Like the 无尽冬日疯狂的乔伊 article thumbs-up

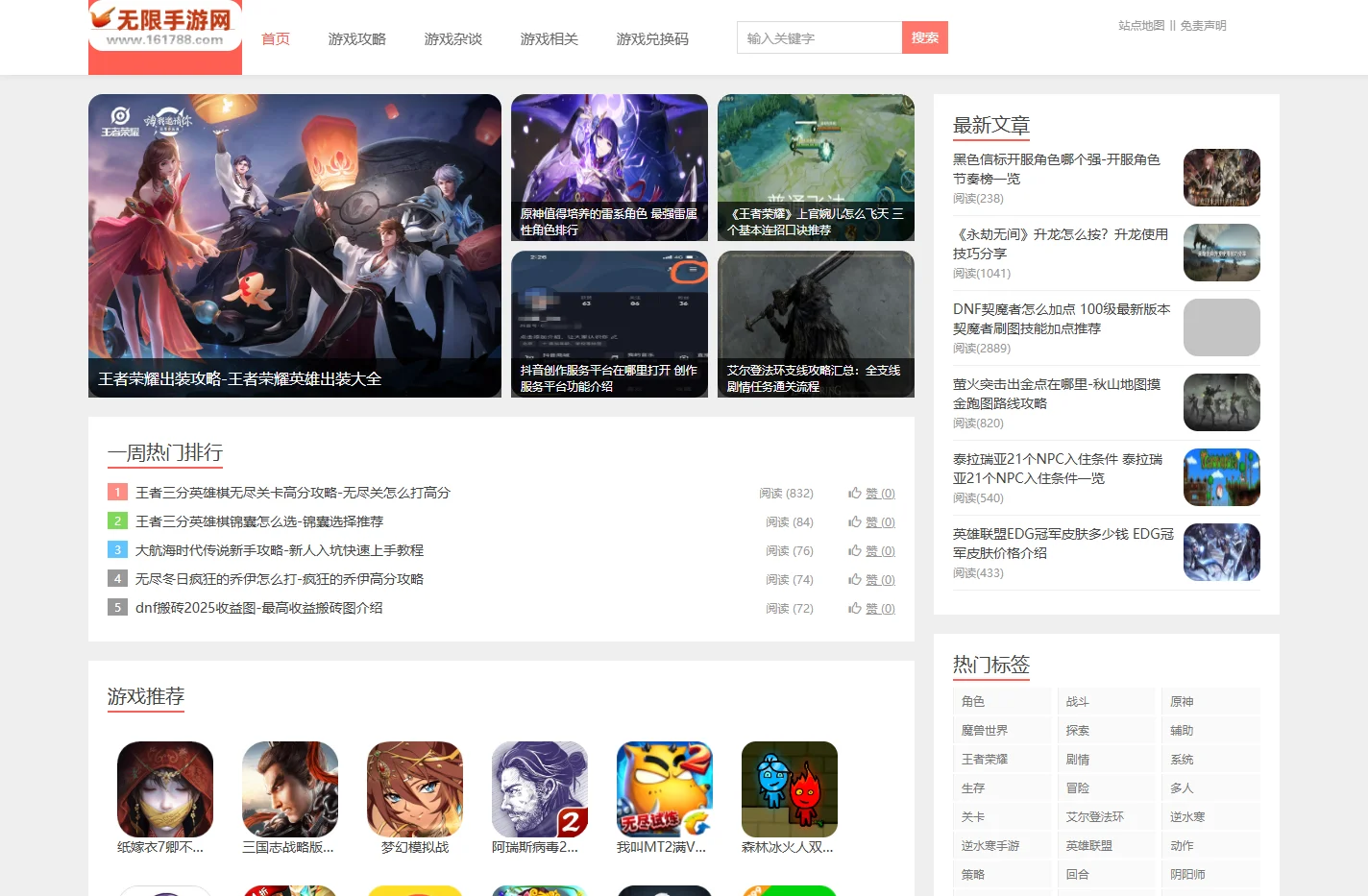pos(871,580)
